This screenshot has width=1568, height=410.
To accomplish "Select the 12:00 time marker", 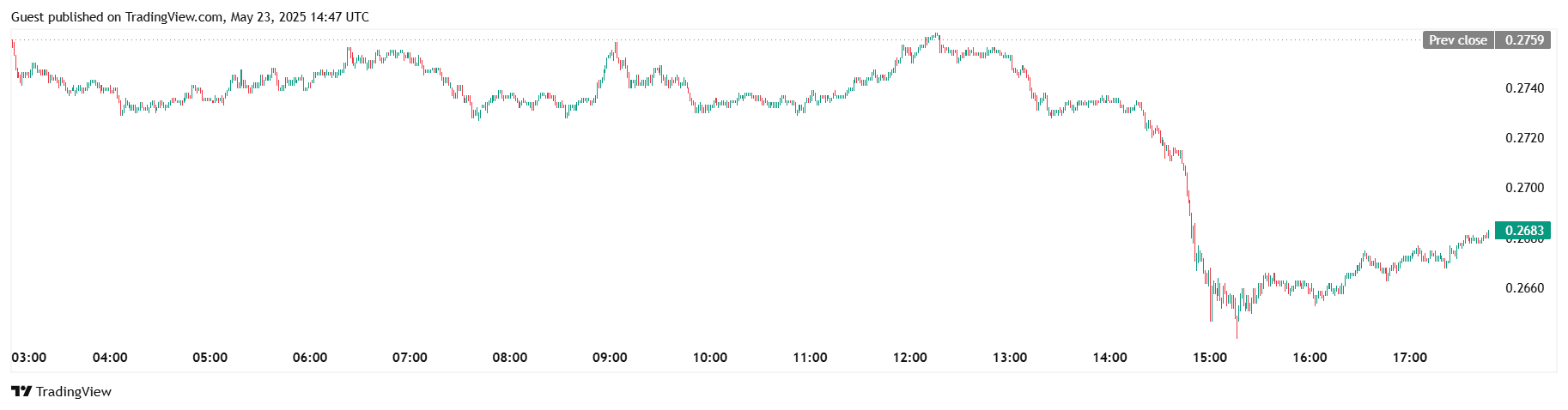I will click(909, 358).
